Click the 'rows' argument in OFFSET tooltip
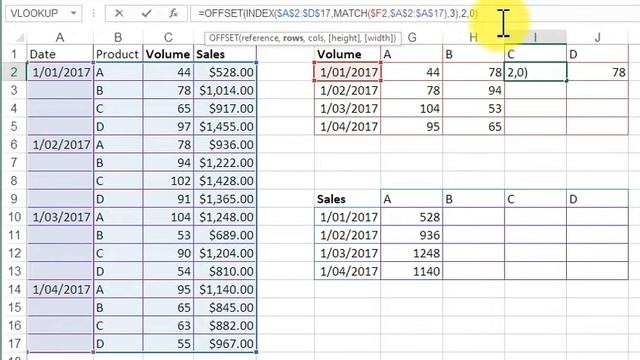The image size is (640, 360). [293, 38]
